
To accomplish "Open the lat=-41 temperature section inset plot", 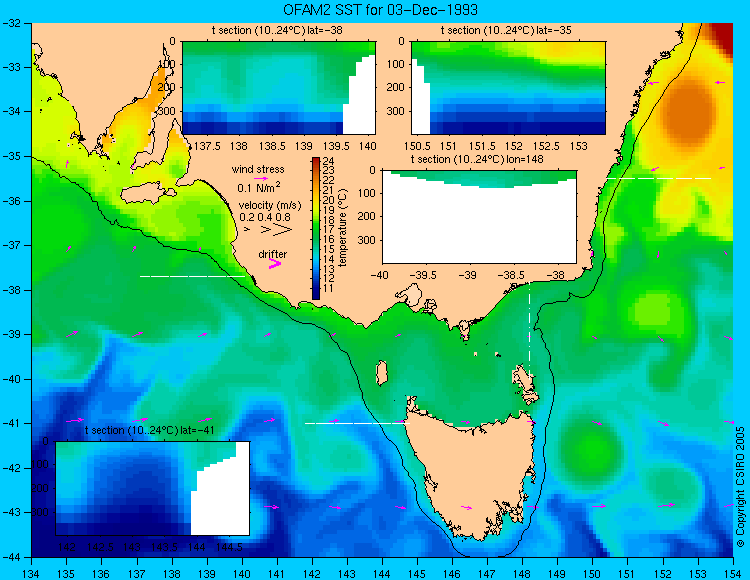I will [x=153, y=488].
